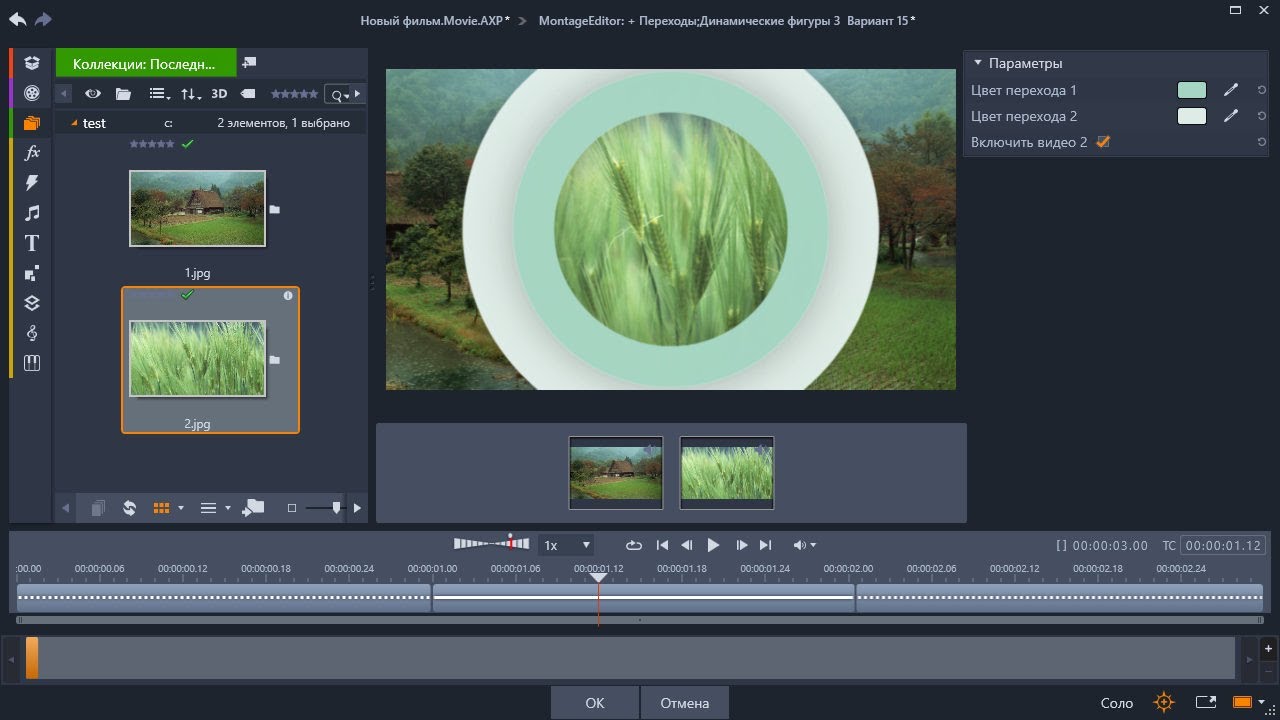Jump to the end of the clip
This screenshot has height=720, width=1280.
tap(765, 545)
